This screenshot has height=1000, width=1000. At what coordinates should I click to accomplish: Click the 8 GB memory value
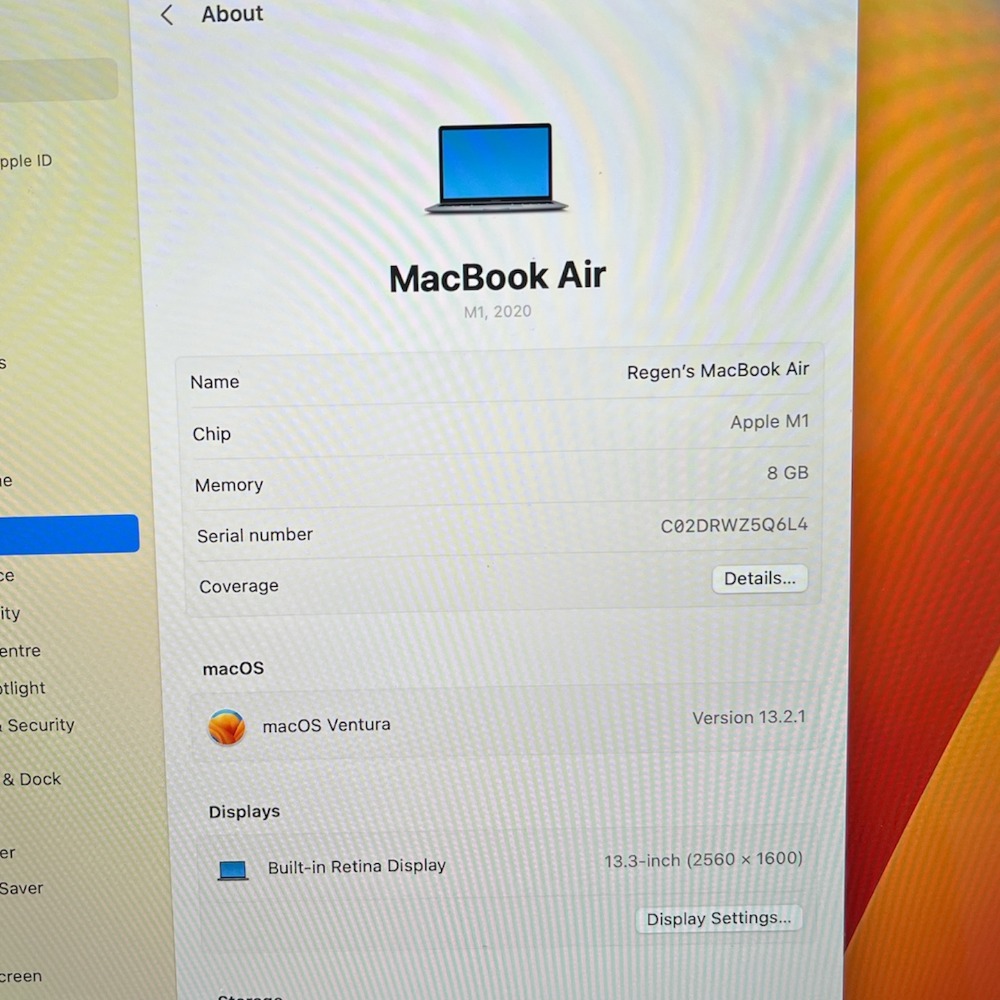pyautogui.click(x=788, y=473)
